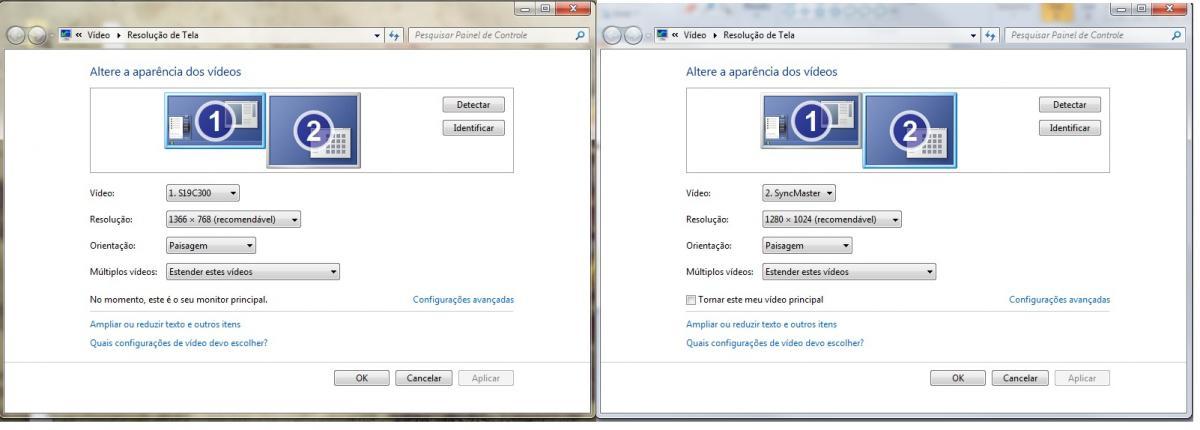This screenshot has width=1200, height=430.
Task: Open the Vídeo dropdown showing 1. S19C300
Action: point(203,193)
